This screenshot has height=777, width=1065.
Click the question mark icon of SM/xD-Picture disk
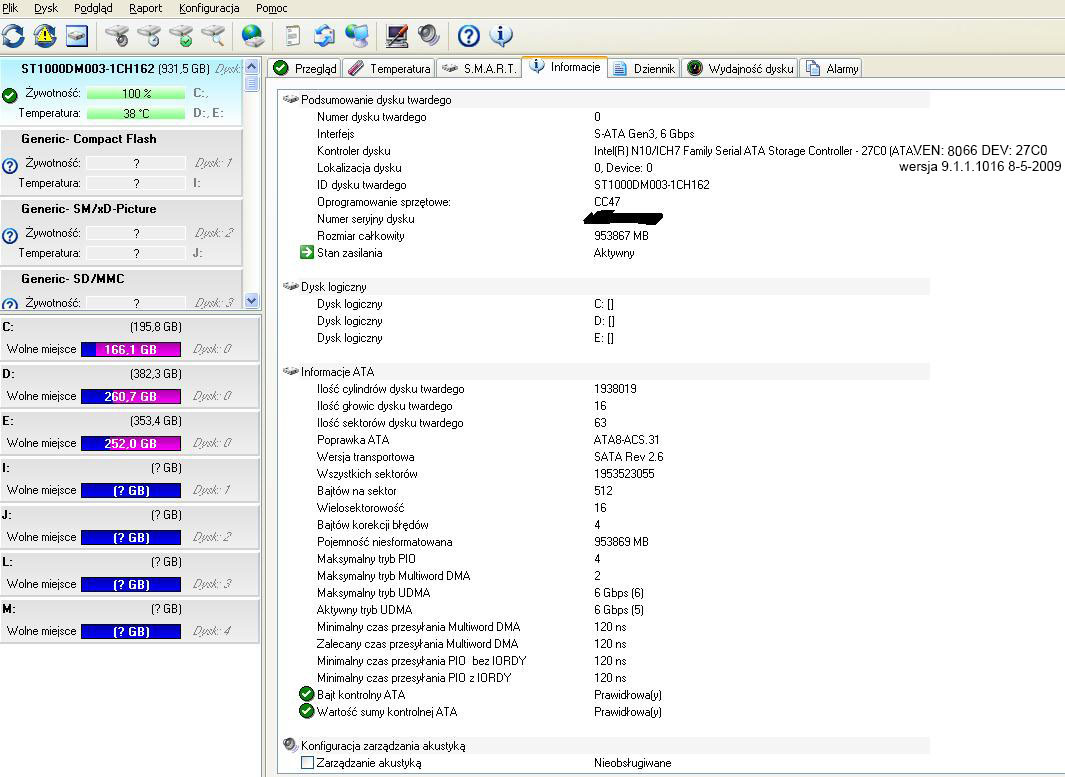pos(10,236)
